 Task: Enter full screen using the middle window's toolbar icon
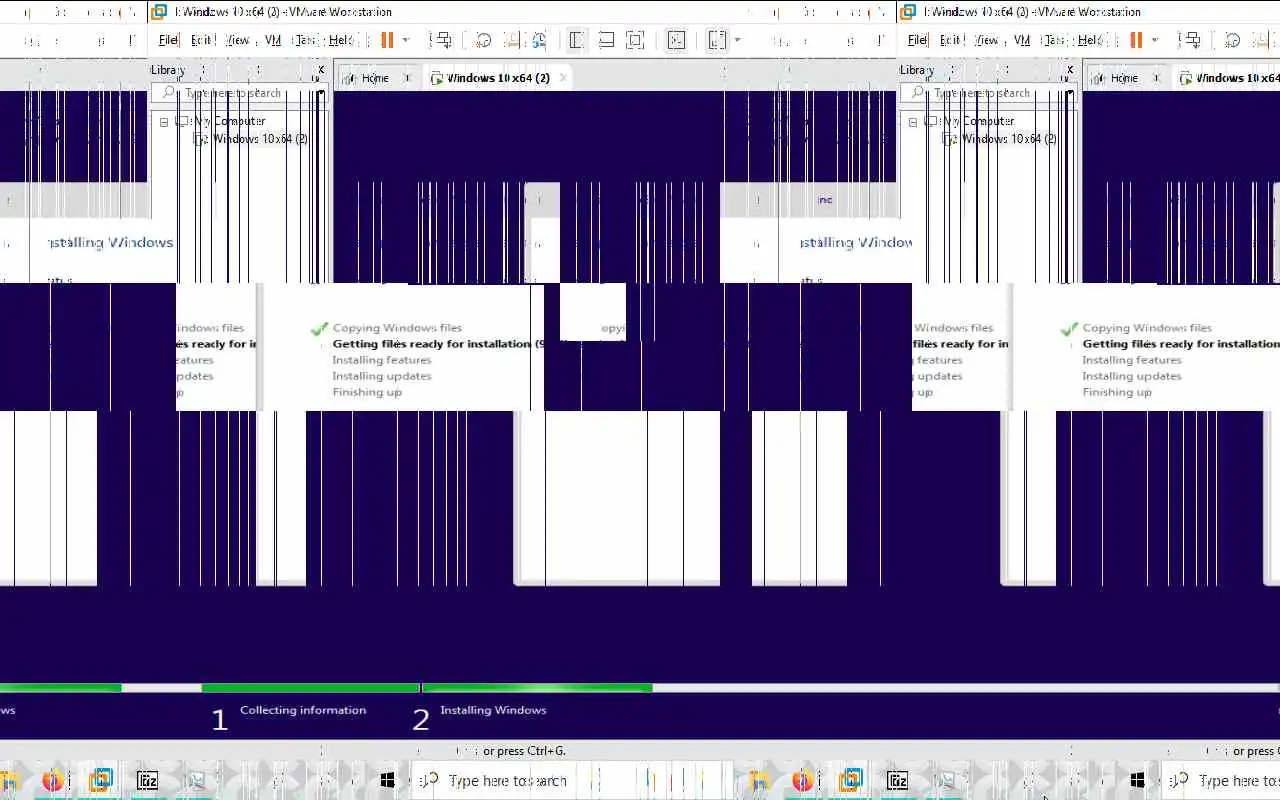(x=635, y=40)
